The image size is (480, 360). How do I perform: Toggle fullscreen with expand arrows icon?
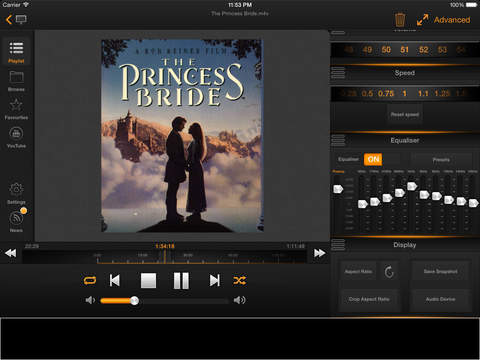pos(422,20)
